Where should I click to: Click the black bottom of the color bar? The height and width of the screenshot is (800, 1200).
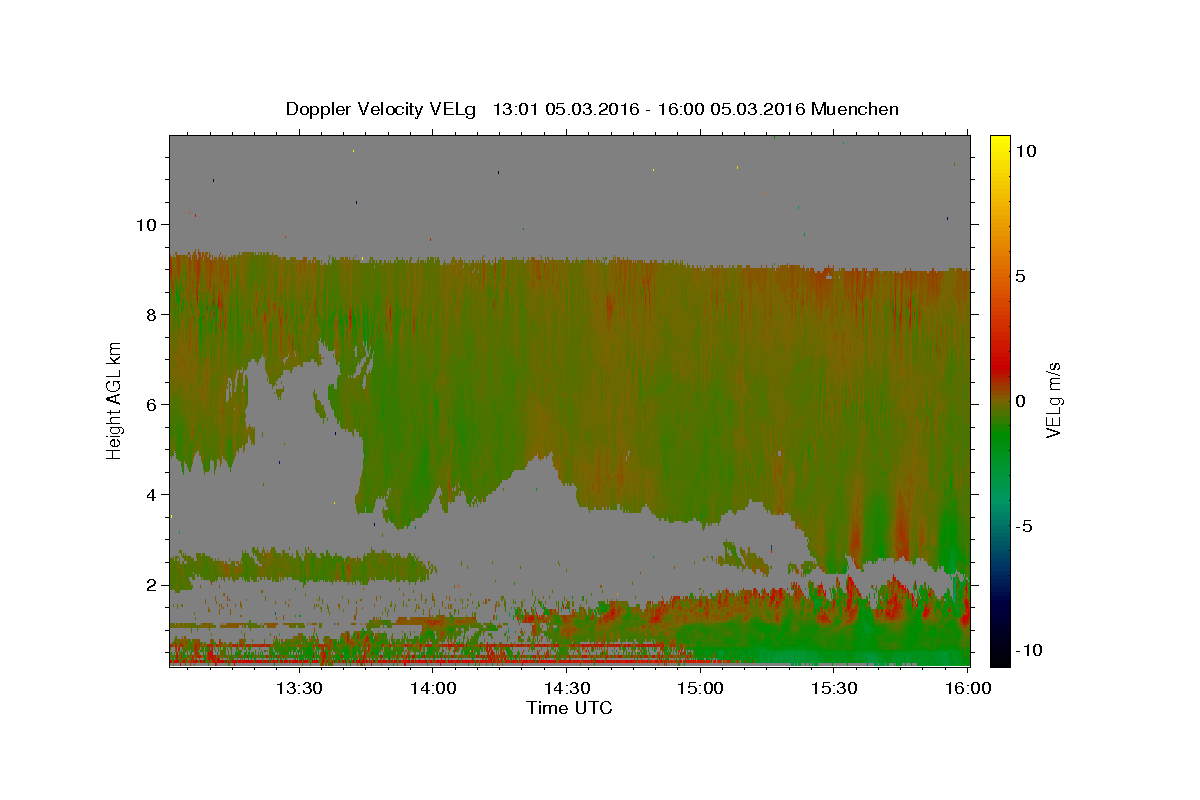click(x=1000, y=658)
